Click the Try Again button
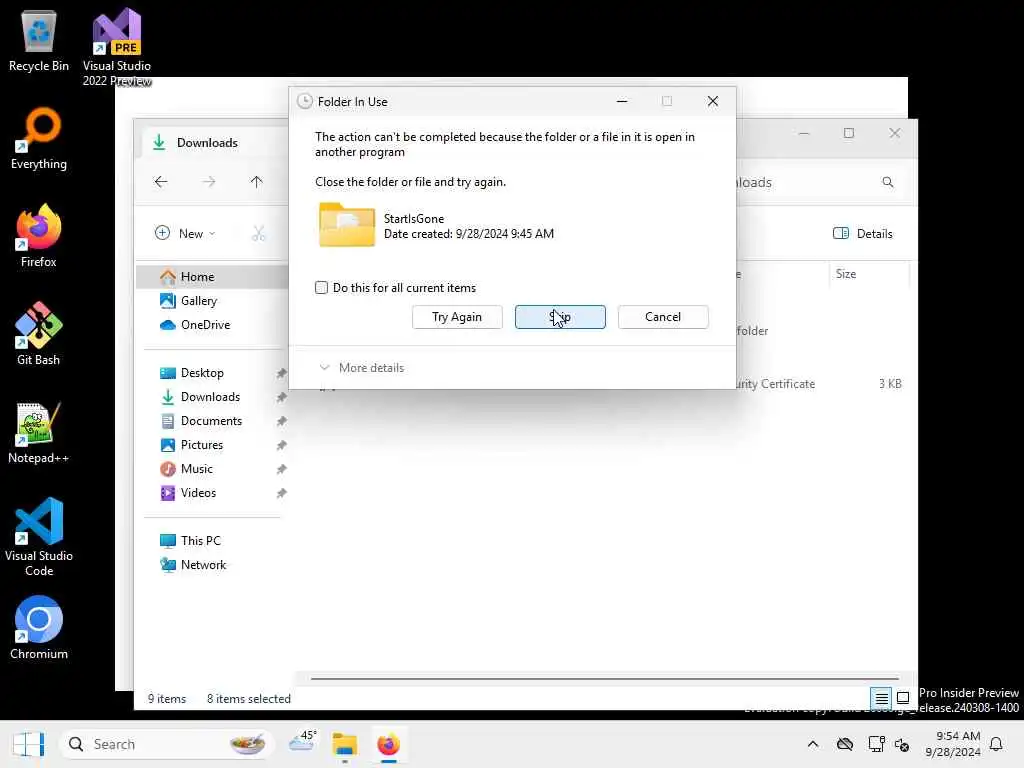This screenshot has height=768, width=1024. [457, 317]
